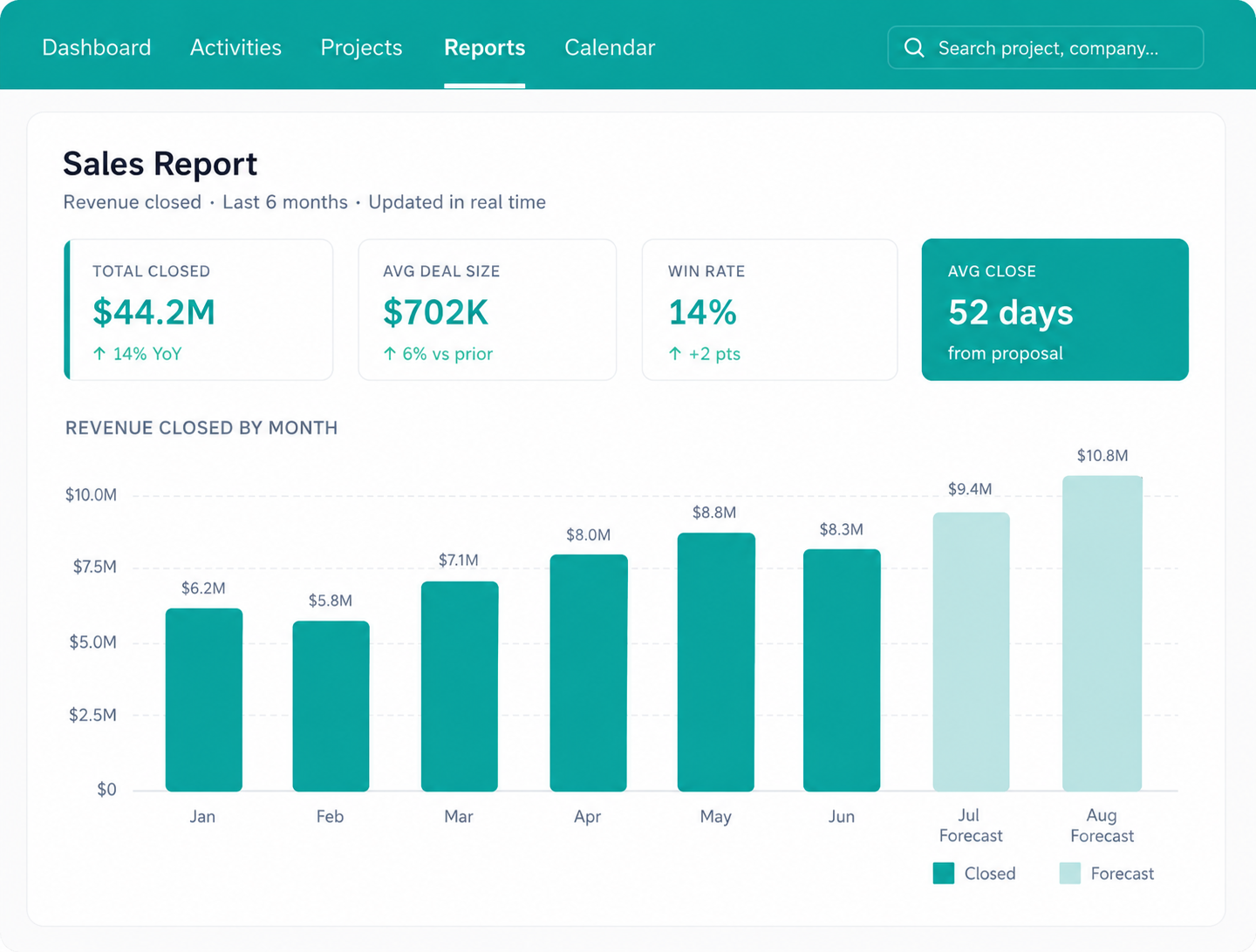Click the from proposal text

pos(1006,353)
